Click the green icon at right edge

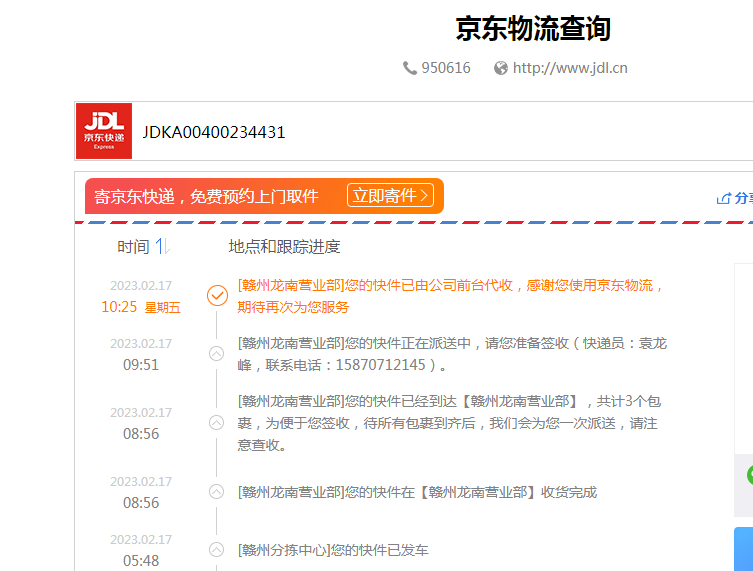coord(750,475)
